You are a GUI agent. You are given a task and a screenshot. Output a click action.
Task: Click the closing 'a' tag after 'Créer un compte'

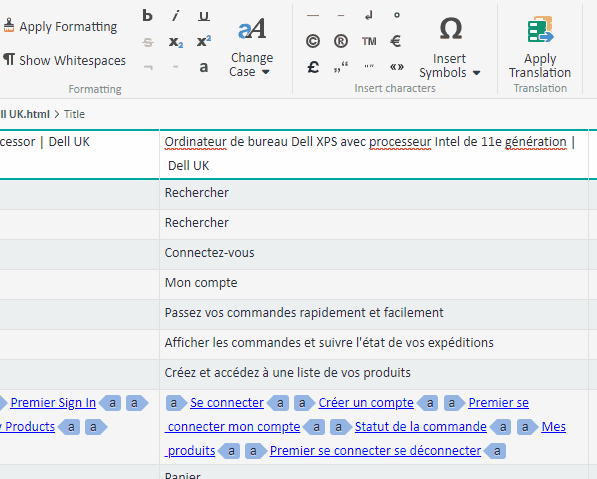tap(427, 403)
